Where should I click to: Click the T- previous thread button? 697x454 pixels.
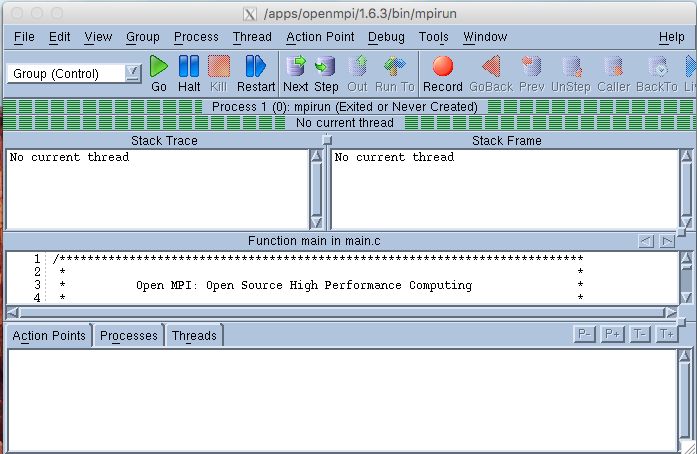pyautogui.click(x=640, y=334)
